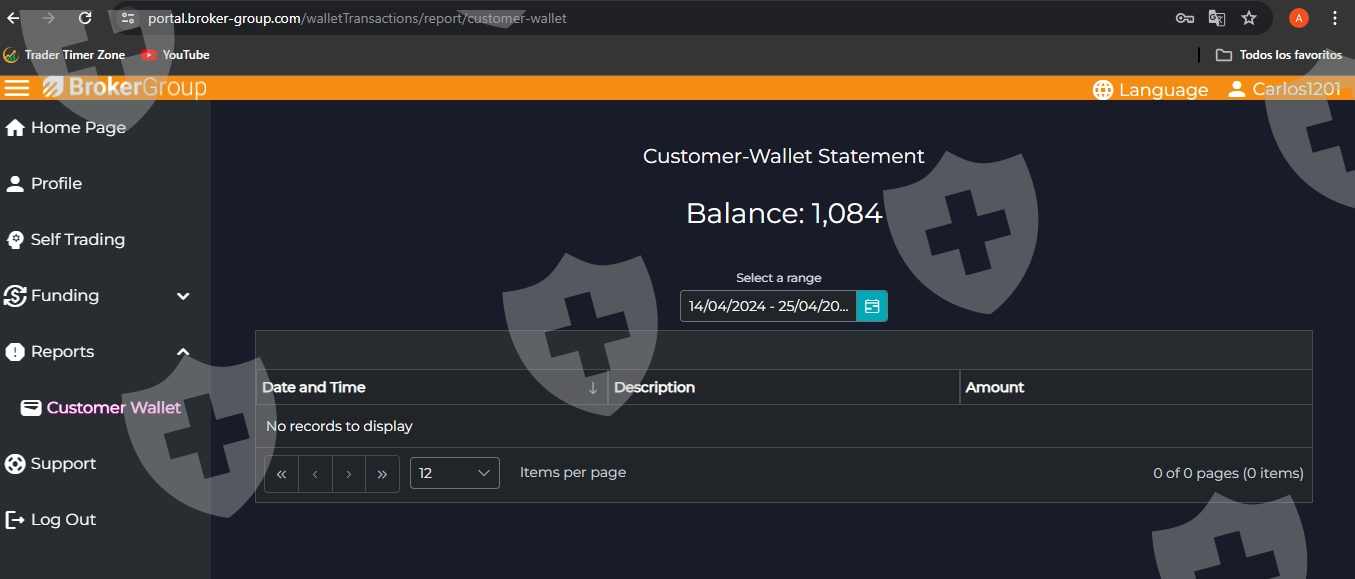
Task: Click the translate page icon
Action: pyautogui.click(x=1217, y=18)
